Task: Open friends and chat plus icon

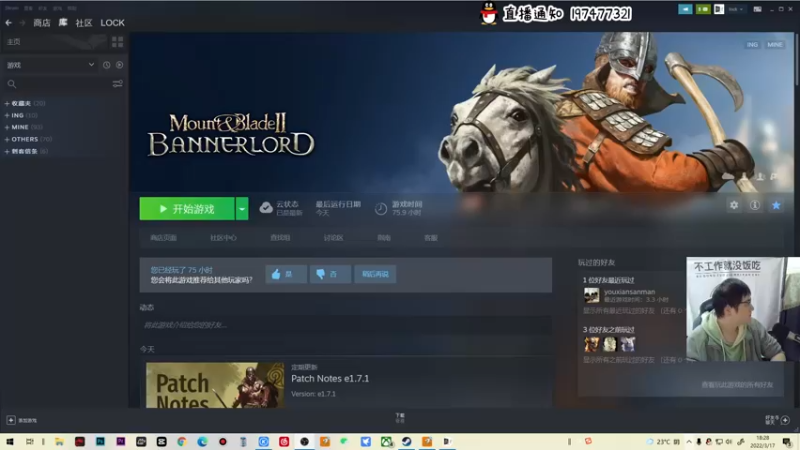Action: tap(785, 420)
